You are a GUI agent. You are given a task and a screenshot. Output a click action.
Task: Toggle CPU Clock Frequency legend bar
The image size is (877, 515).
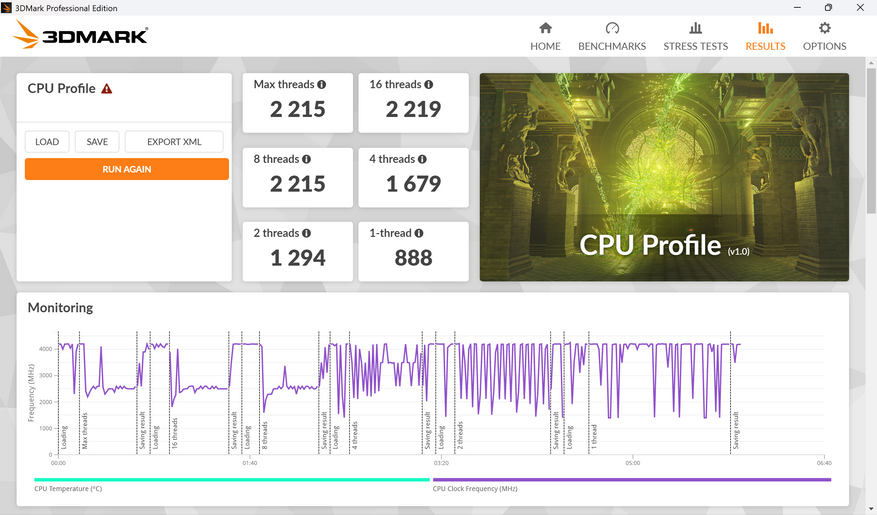tap(631, 480)
